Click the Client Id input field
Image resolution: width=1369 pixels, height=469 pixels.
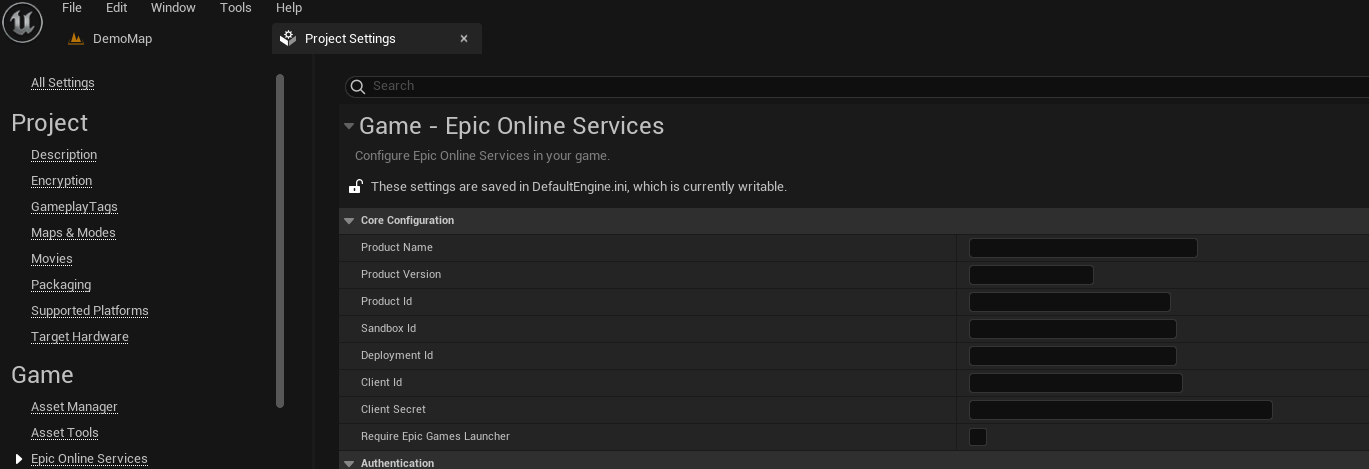click(x=1075, y=383)
